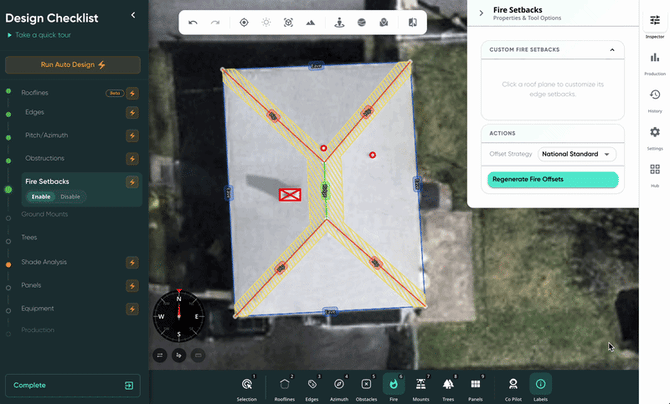Viewport: 670px width, 404px height.
Task: Run auto lightning for Panels
Action: (132, 286)
